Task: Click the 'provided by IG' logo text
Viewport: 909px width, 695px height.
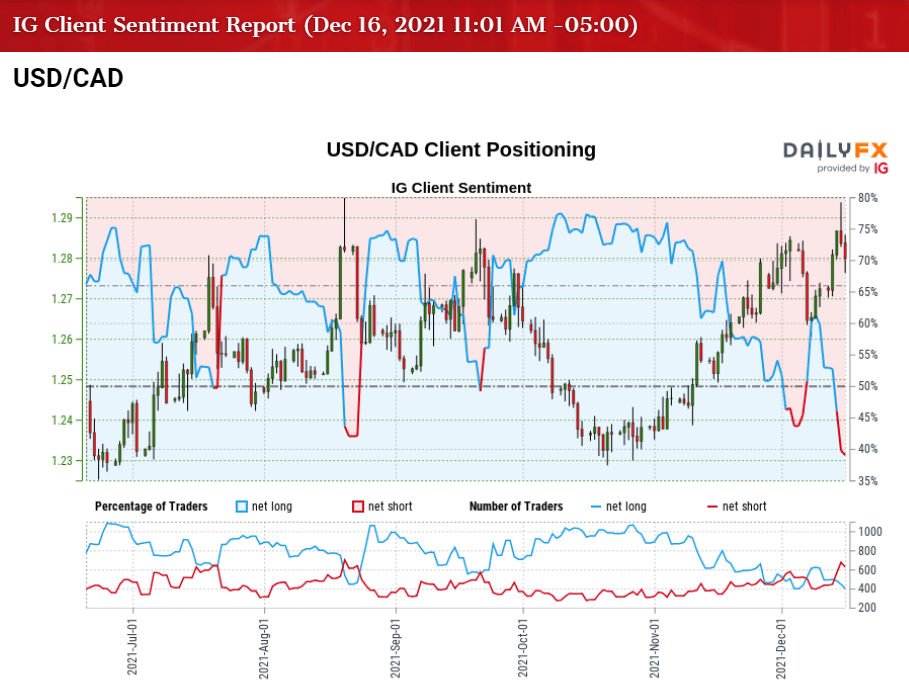Action: [852, 168]
